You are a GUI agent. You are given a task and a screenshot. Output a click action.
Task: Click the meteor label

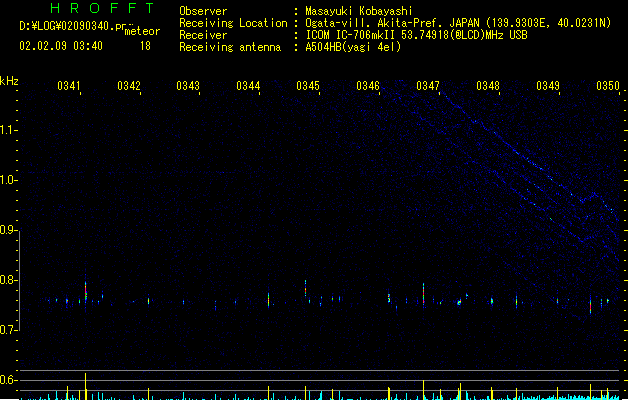tap(142, 31)
